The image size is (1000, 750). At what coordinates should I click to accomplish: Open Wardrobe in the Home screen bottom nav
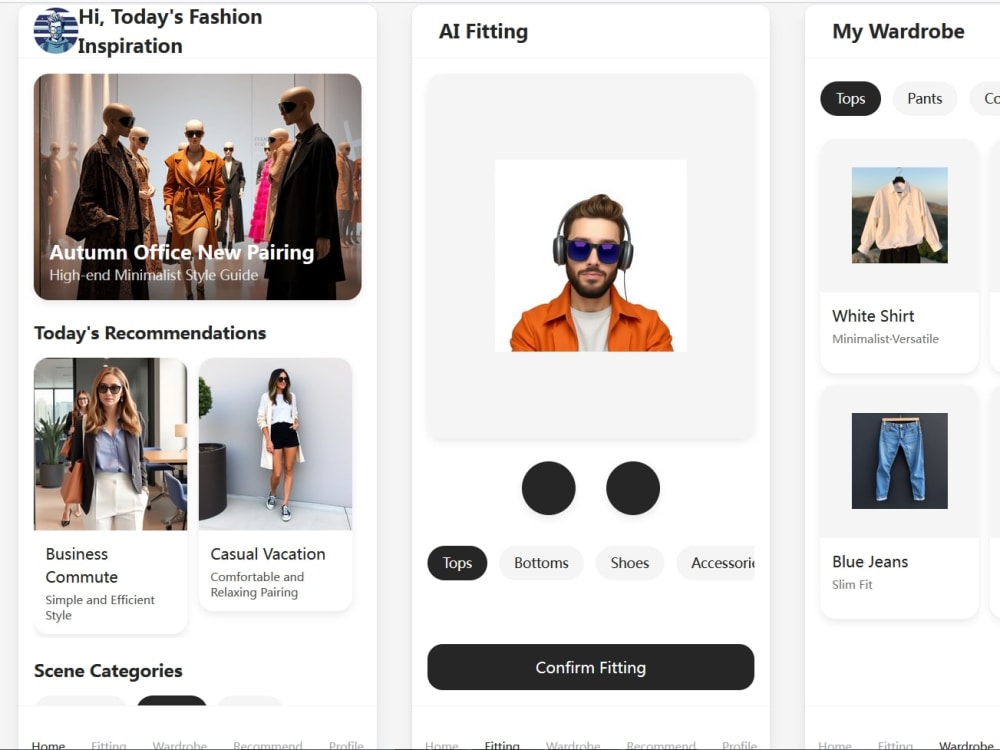180,744
